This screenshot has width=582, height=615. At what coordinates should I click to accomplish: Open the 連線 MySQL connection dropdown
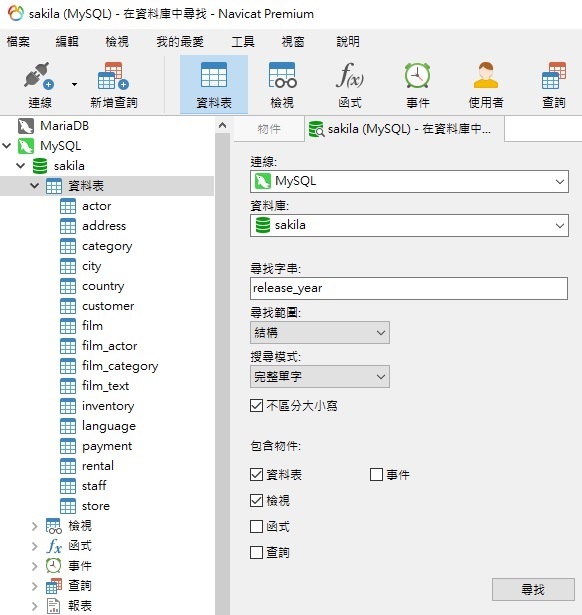click(409, 181)
